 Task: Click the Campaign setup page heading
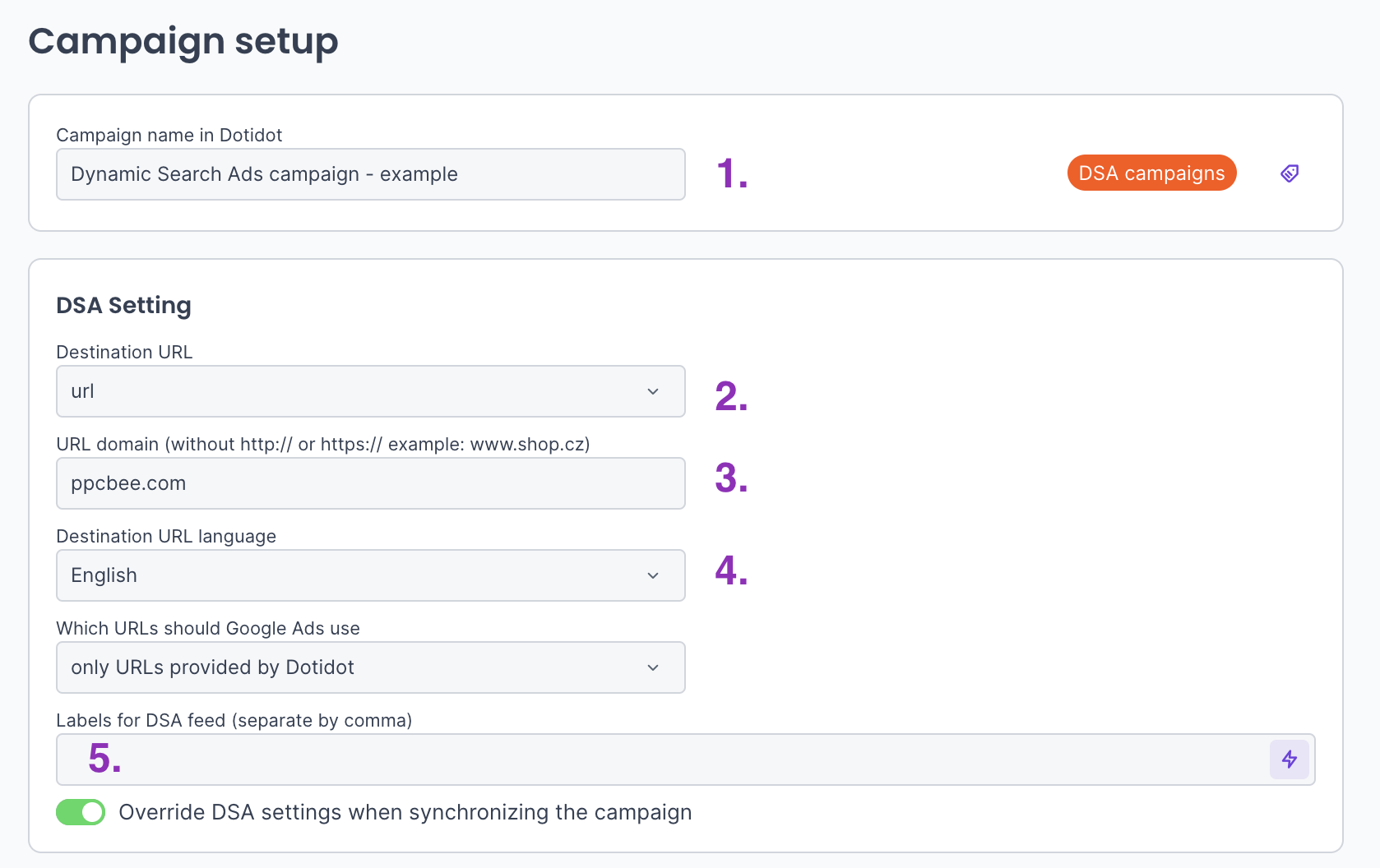[183, 41]
